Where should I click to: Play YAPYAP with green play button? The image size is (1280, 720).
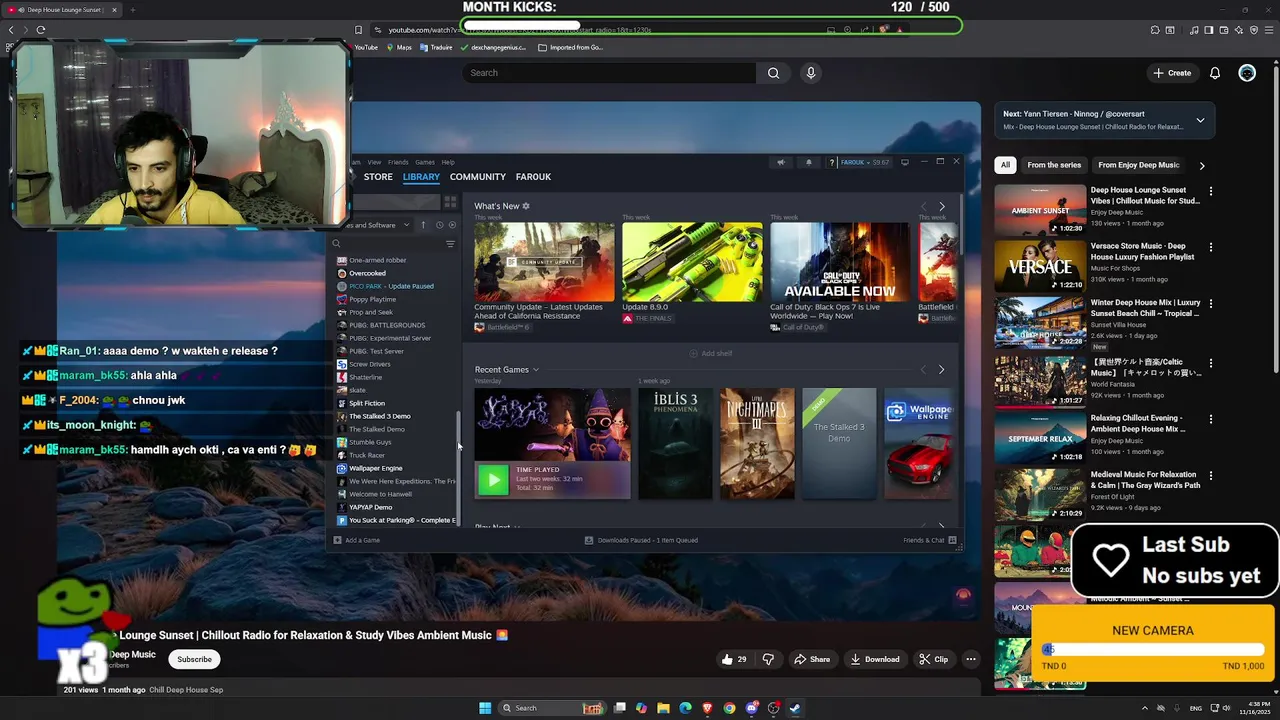(492, 480)
